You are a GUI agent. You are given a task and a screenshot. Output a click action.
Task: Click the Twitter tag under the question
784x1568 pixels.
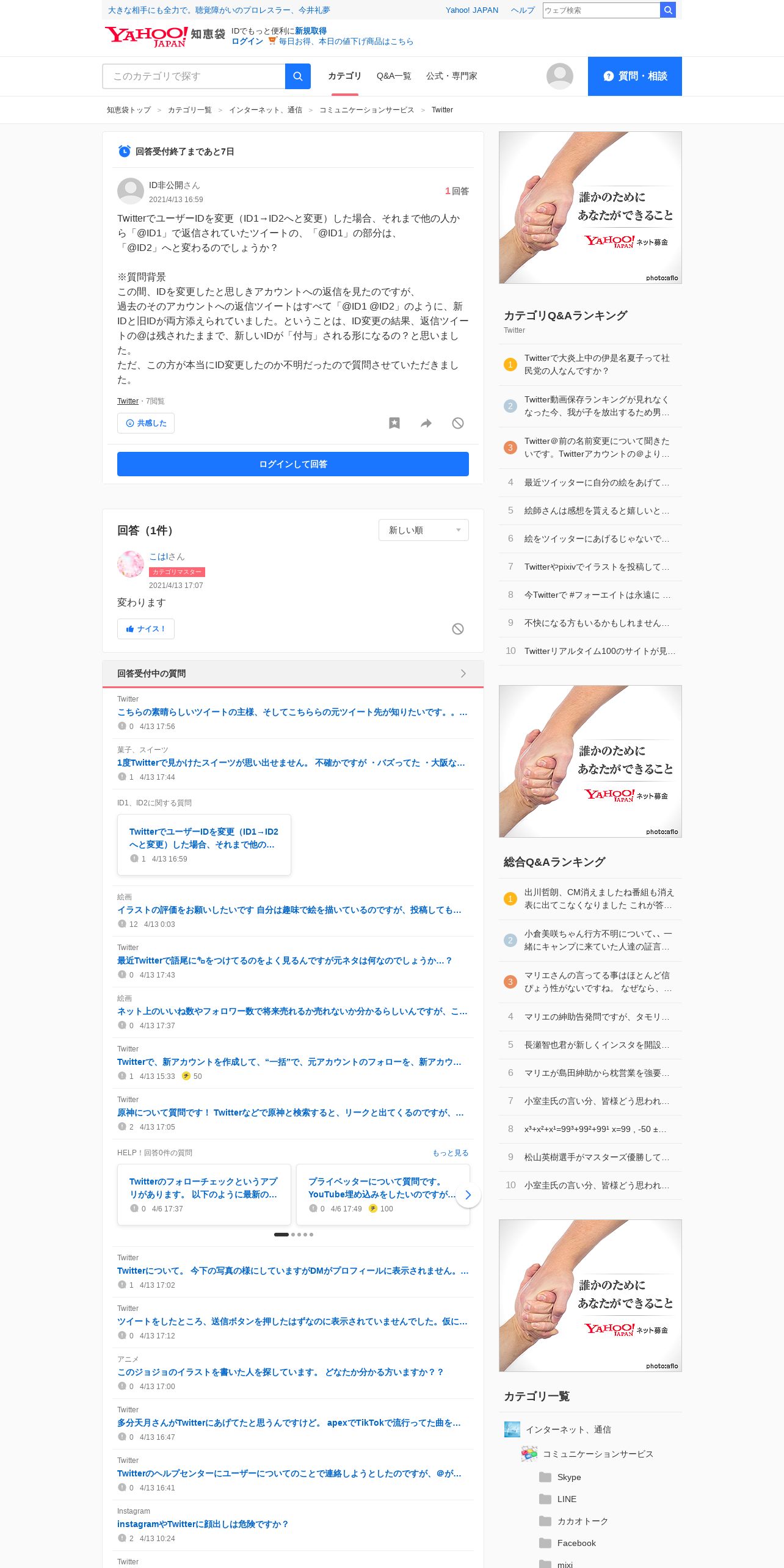pyautogui.click(x=128, y=401)
